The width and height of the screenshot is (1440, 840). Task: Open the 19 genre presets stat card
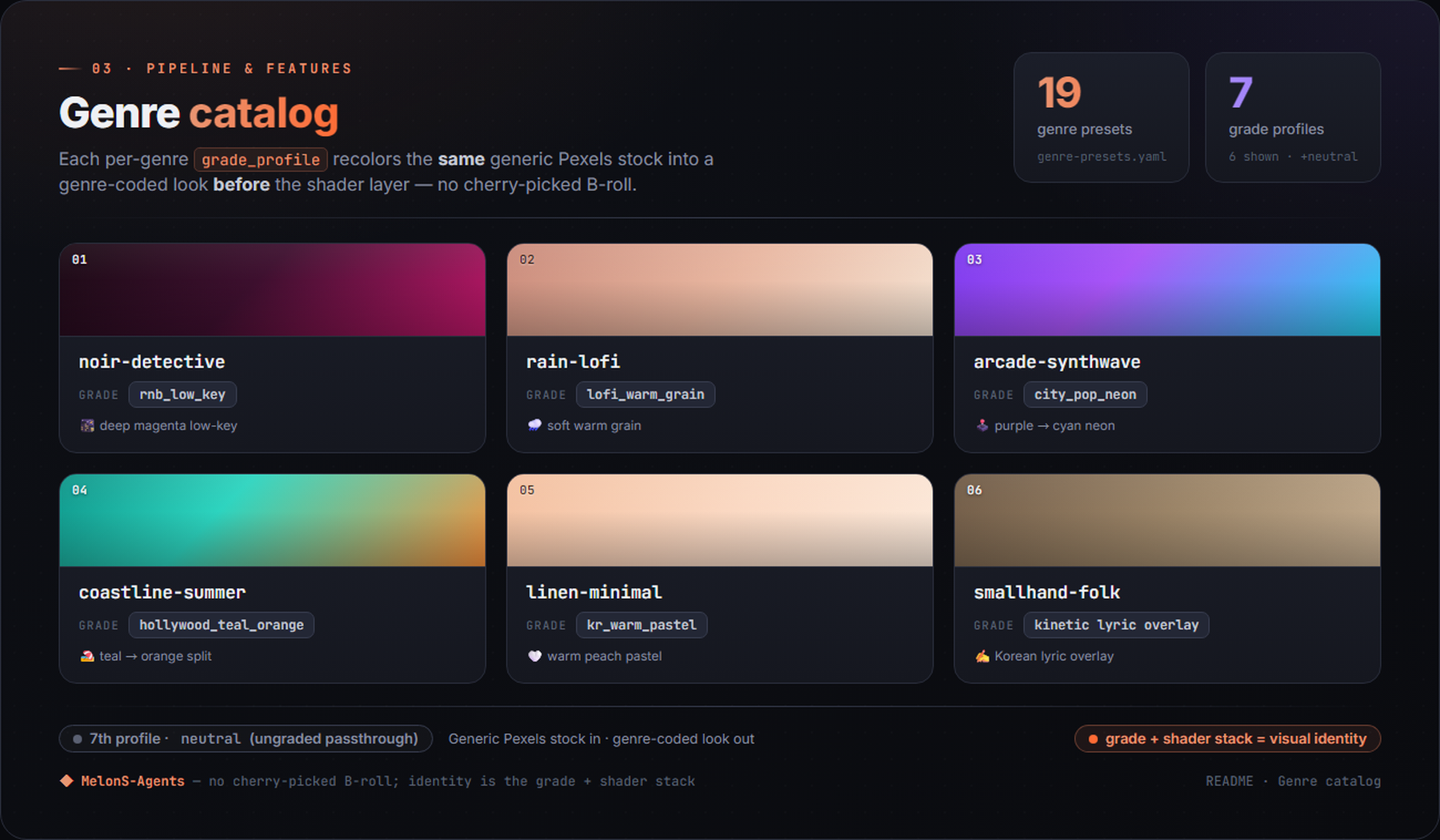[1101, 118]
